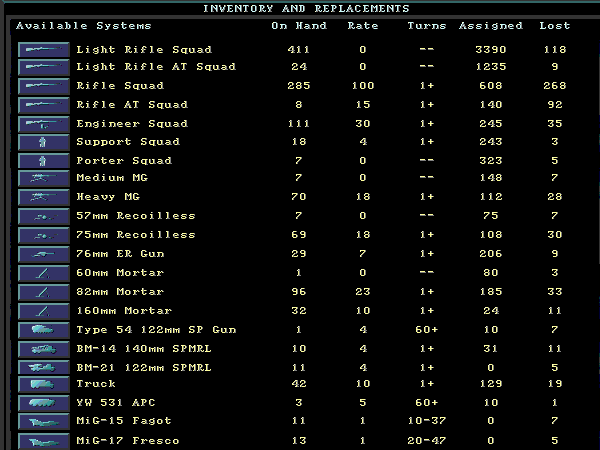The image size is (600, 450).
Task: Select the Medium MG icon
Action: coord(44,178)
